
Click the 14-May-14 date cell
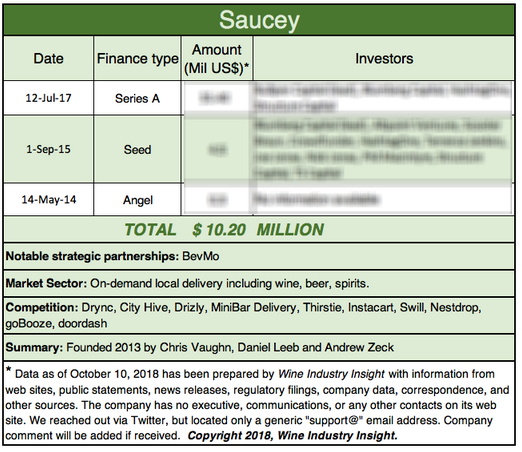coord(49,199)
